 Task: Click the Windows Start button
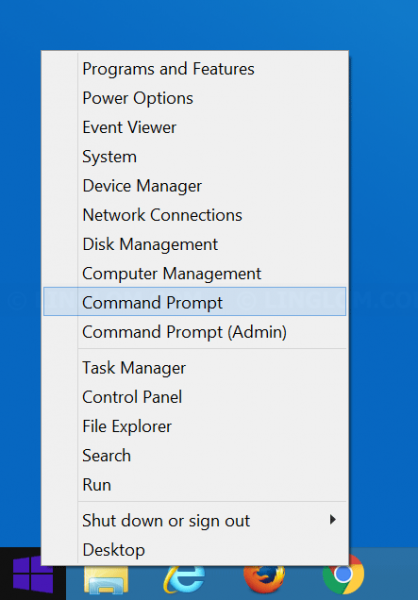(33, 574)
